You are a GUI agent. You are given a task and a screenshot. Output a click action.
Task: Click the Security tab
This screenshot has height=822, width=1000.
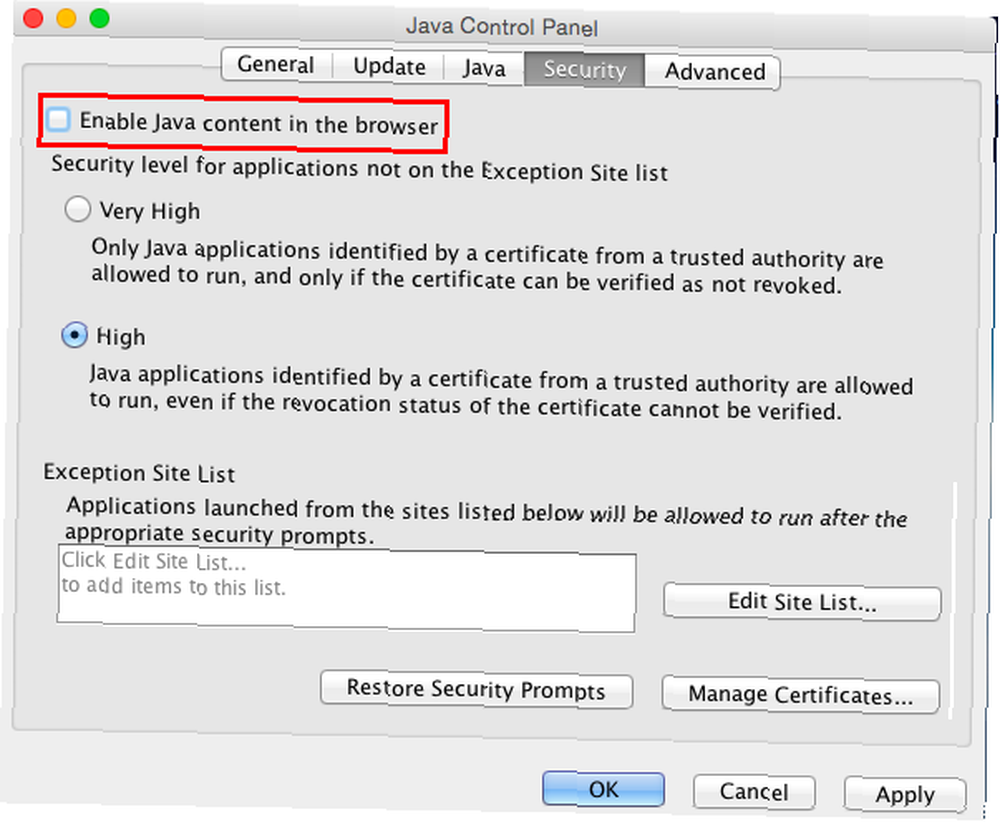[x=584, y=70]
